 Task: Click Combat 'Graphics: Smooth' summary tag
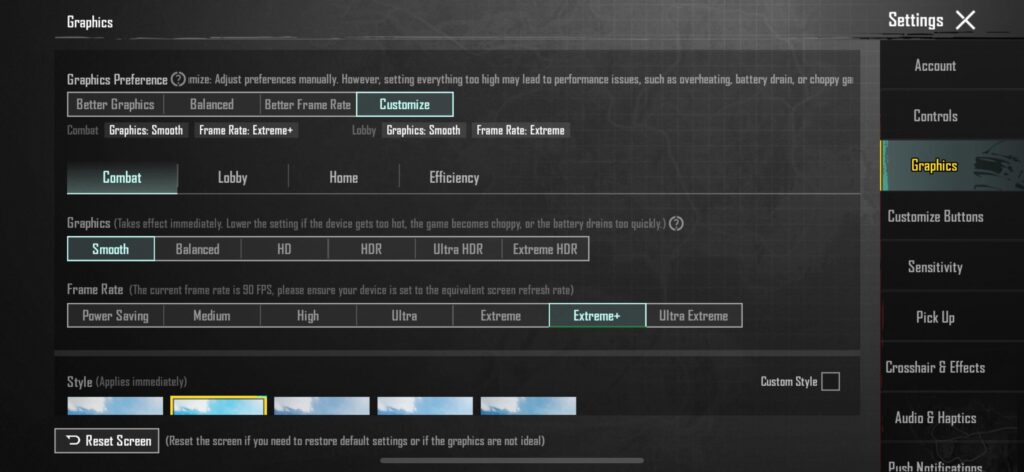(146, 131)
